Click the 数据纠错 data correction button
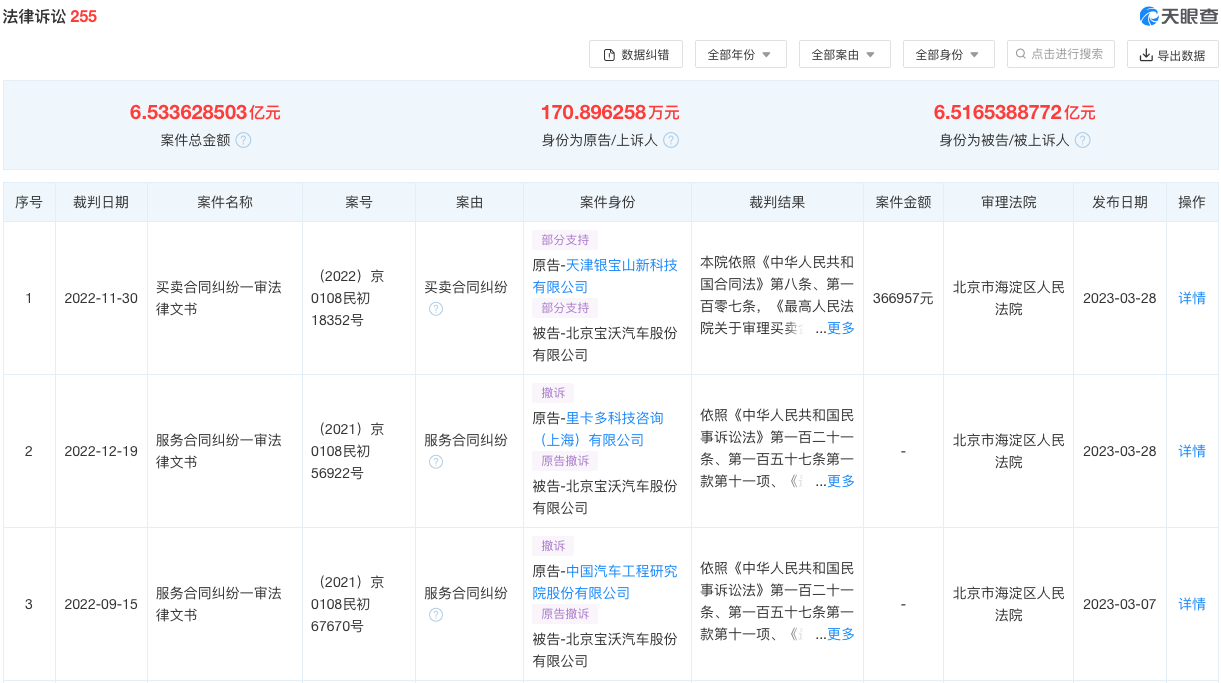The height and width of the screenshot is (683, 1221). click(x=636, y=55)
